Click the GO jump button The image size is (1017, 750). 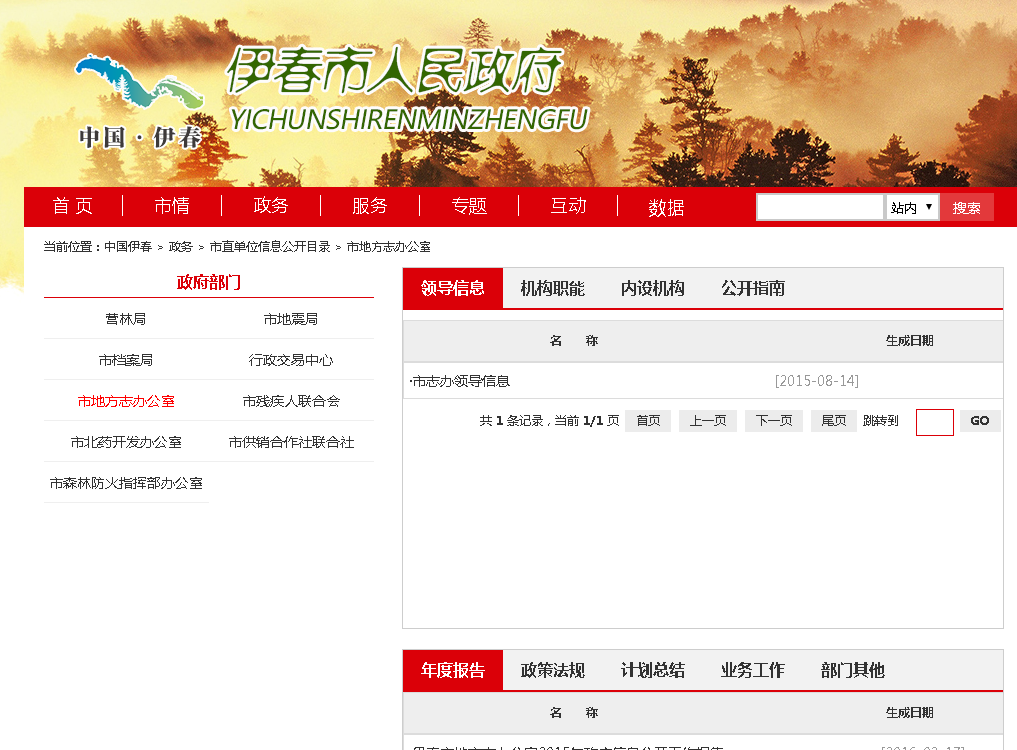(979, 420)
